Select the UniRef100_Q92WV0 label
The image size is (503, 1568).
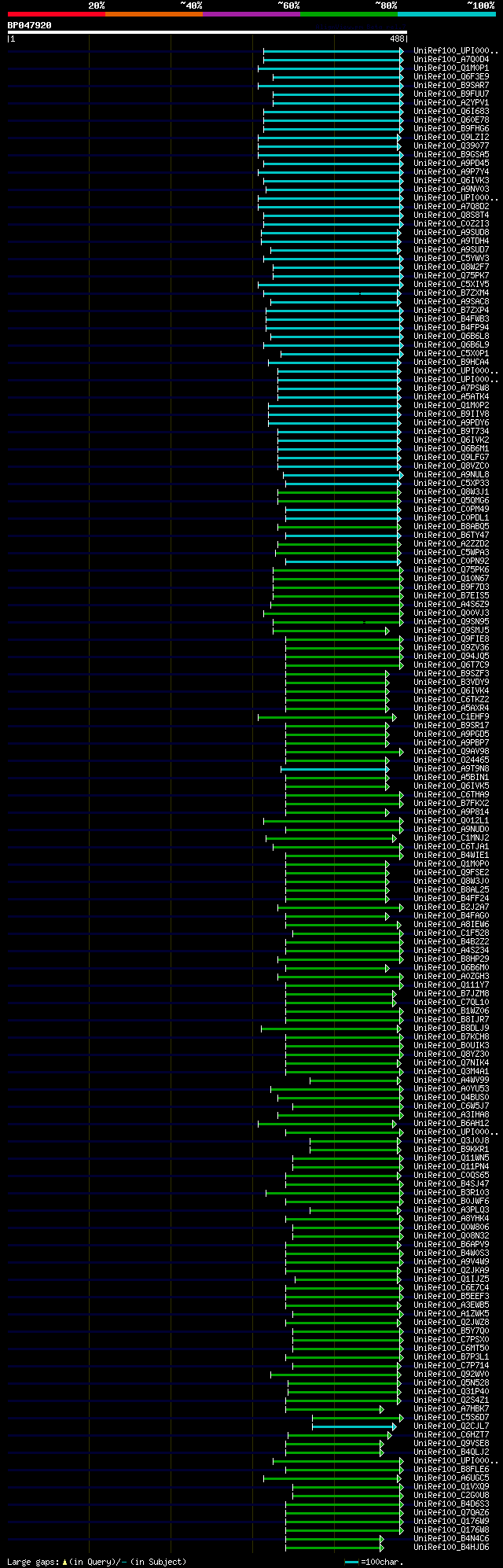click(x=451, y=1374)
